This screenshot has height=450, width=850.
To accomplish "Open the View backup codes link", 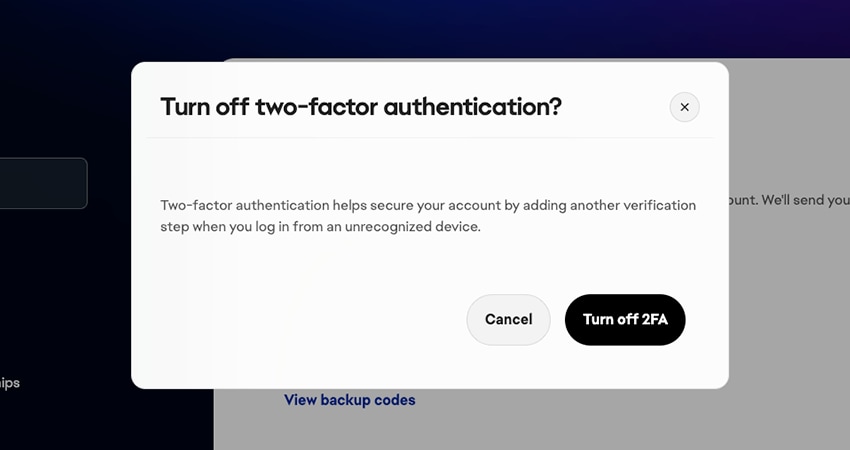I will tap(349, 400).
